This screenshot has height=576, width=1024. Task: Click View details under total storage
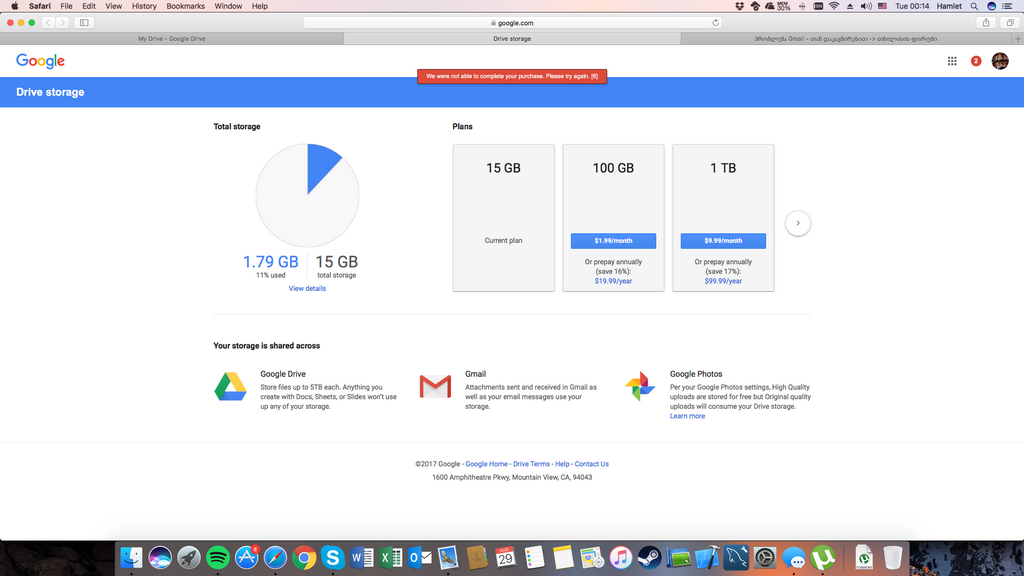point(307,288)
